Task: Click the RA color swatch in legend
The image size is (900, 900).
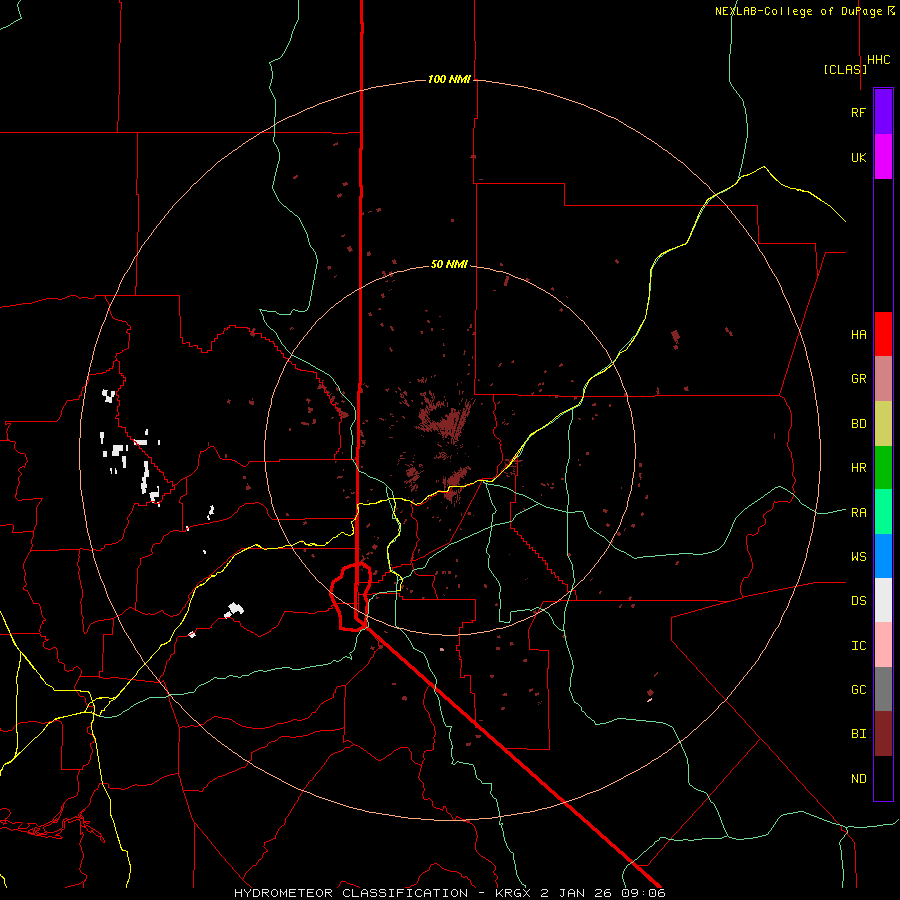Action: click(883, 512)
